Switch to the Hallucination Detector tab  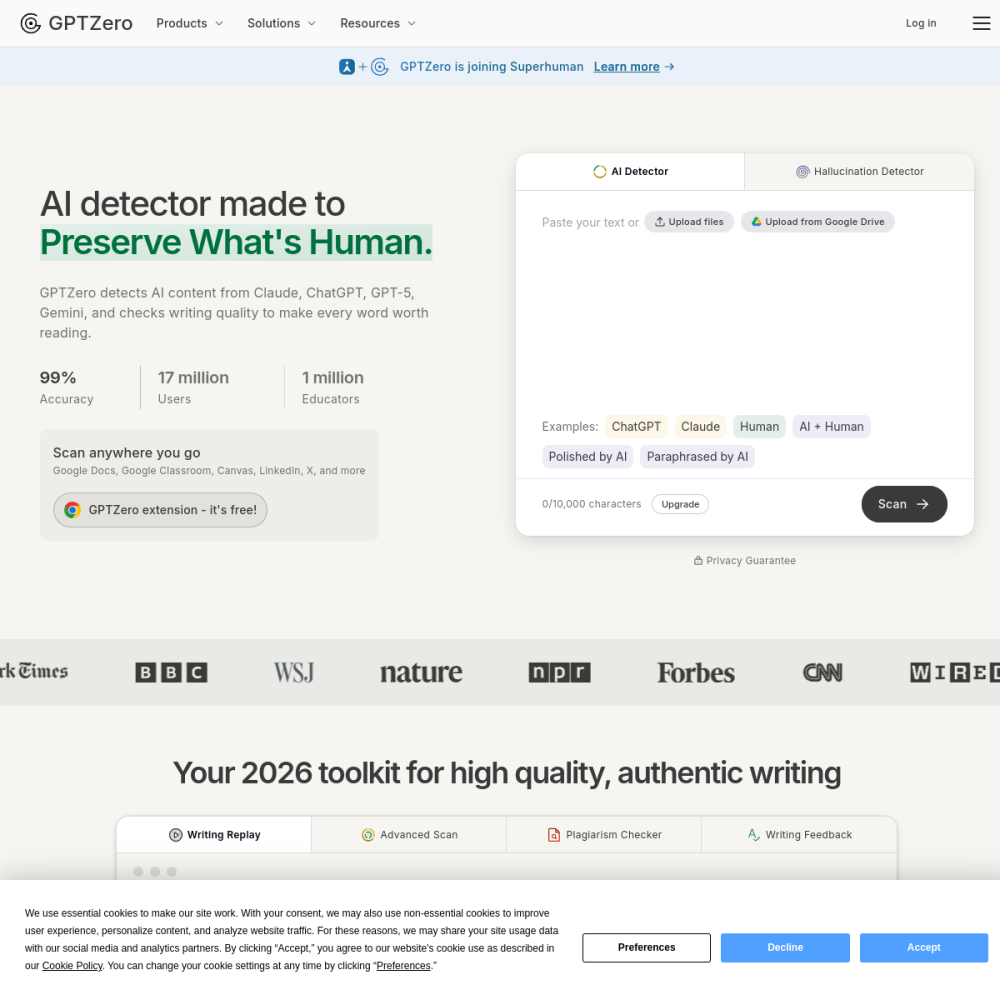pyautogui.click(x=859, y=172)
